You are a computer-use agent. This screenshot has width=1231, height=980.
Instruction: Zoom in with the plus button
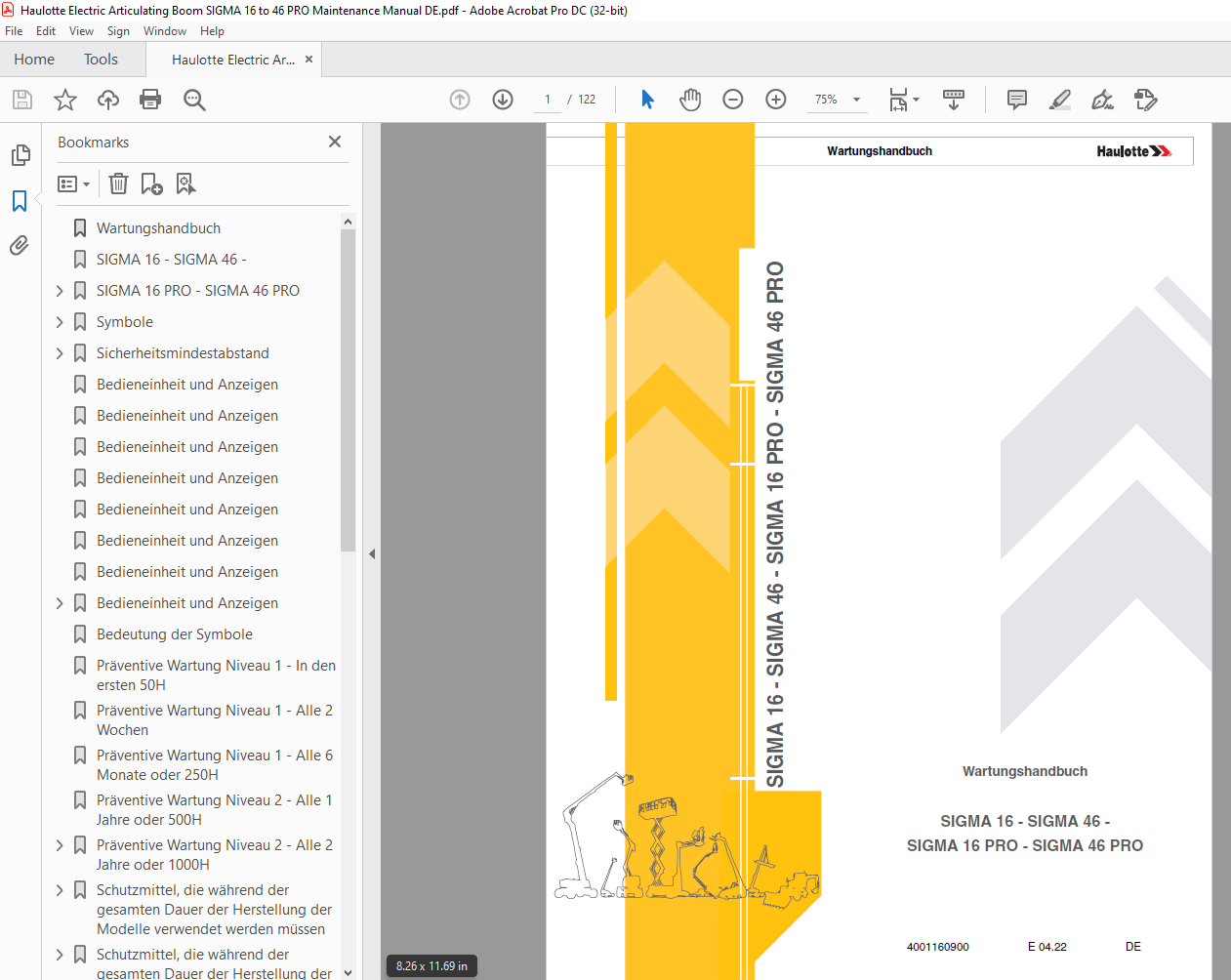tap(776, 100)
